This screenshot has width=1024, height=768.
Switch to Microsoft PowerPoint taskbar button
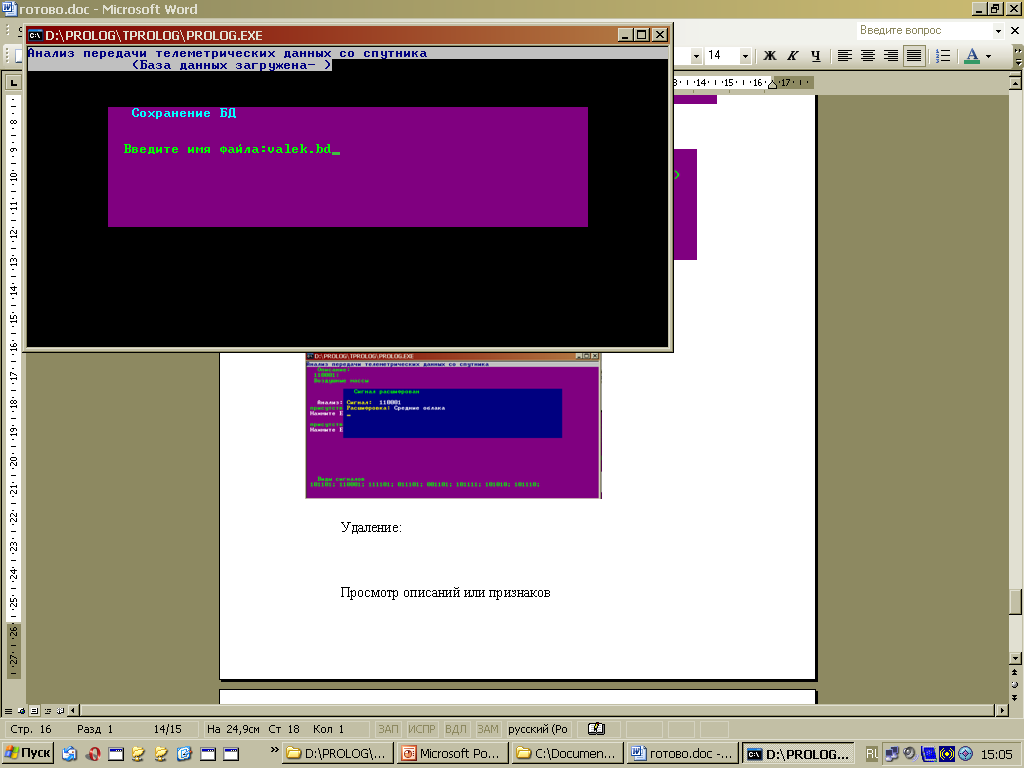coord(453,754)
